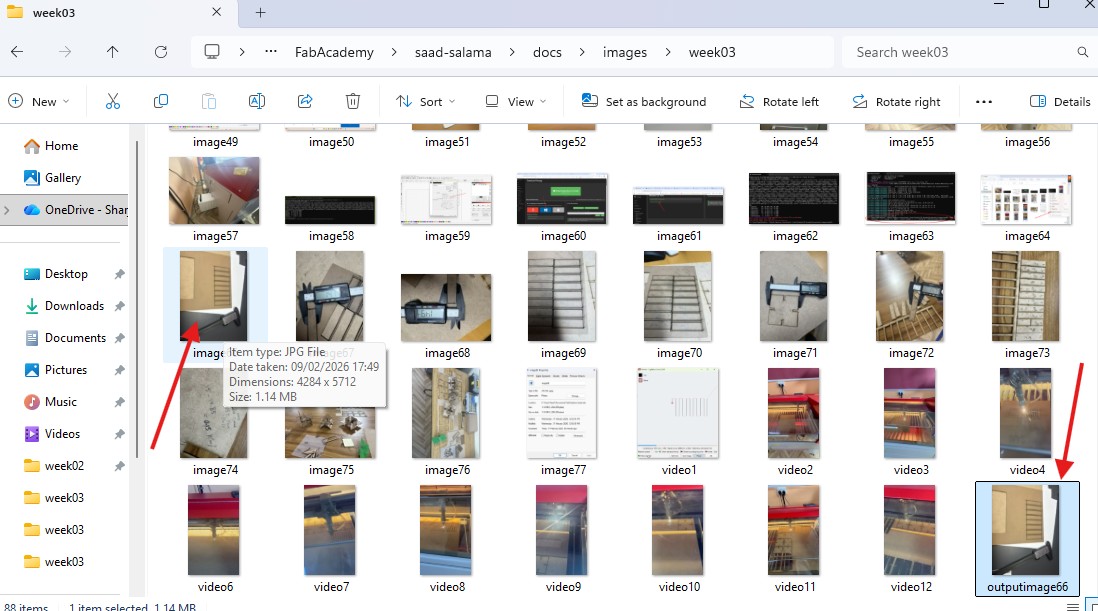Select the outputimage66 thumbnail
This screenshot has width=1098, height=611.
click(1027, 531)
